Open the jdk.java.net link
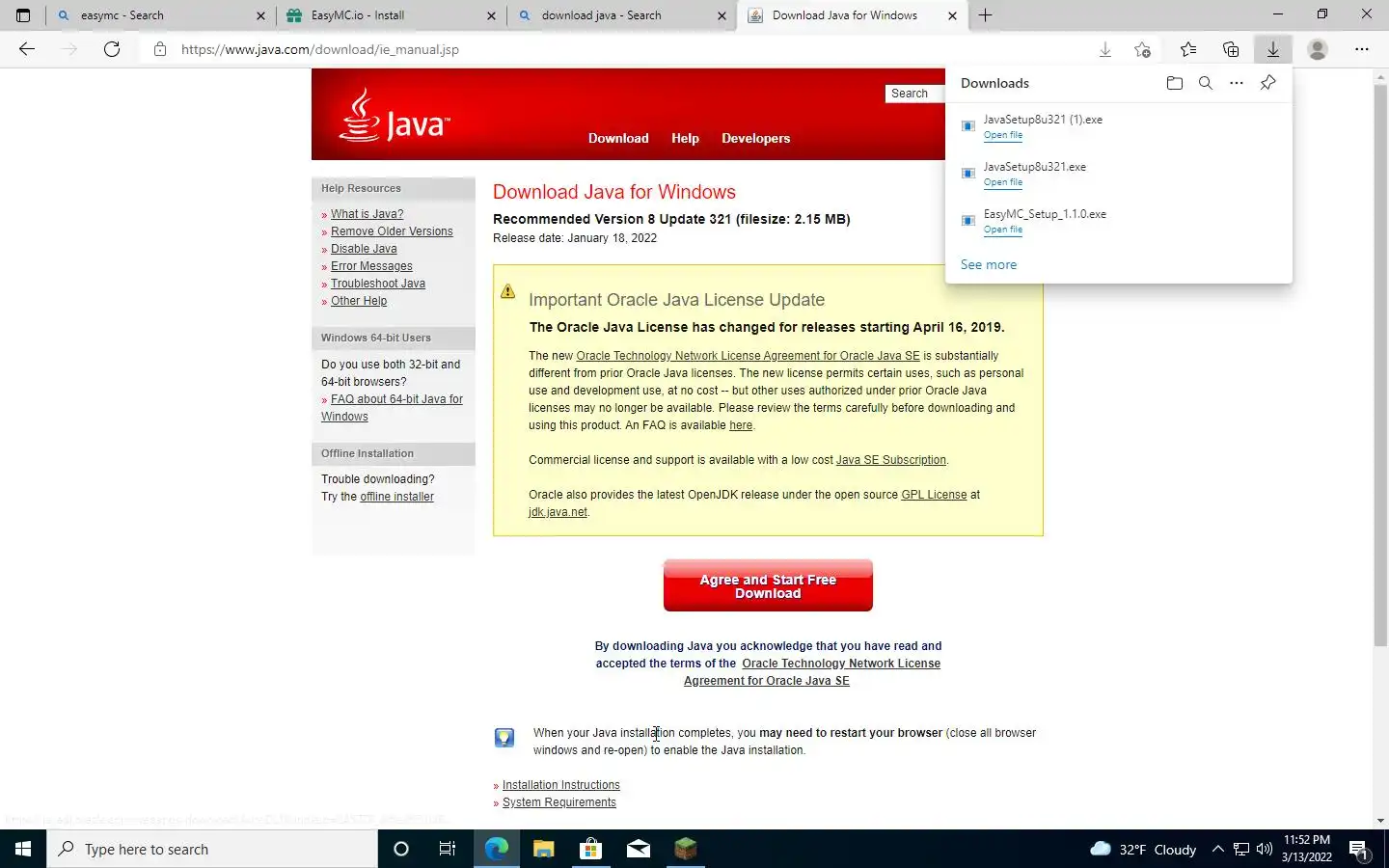This screenshot has width=1389, height=868. [x=558, y=512]
